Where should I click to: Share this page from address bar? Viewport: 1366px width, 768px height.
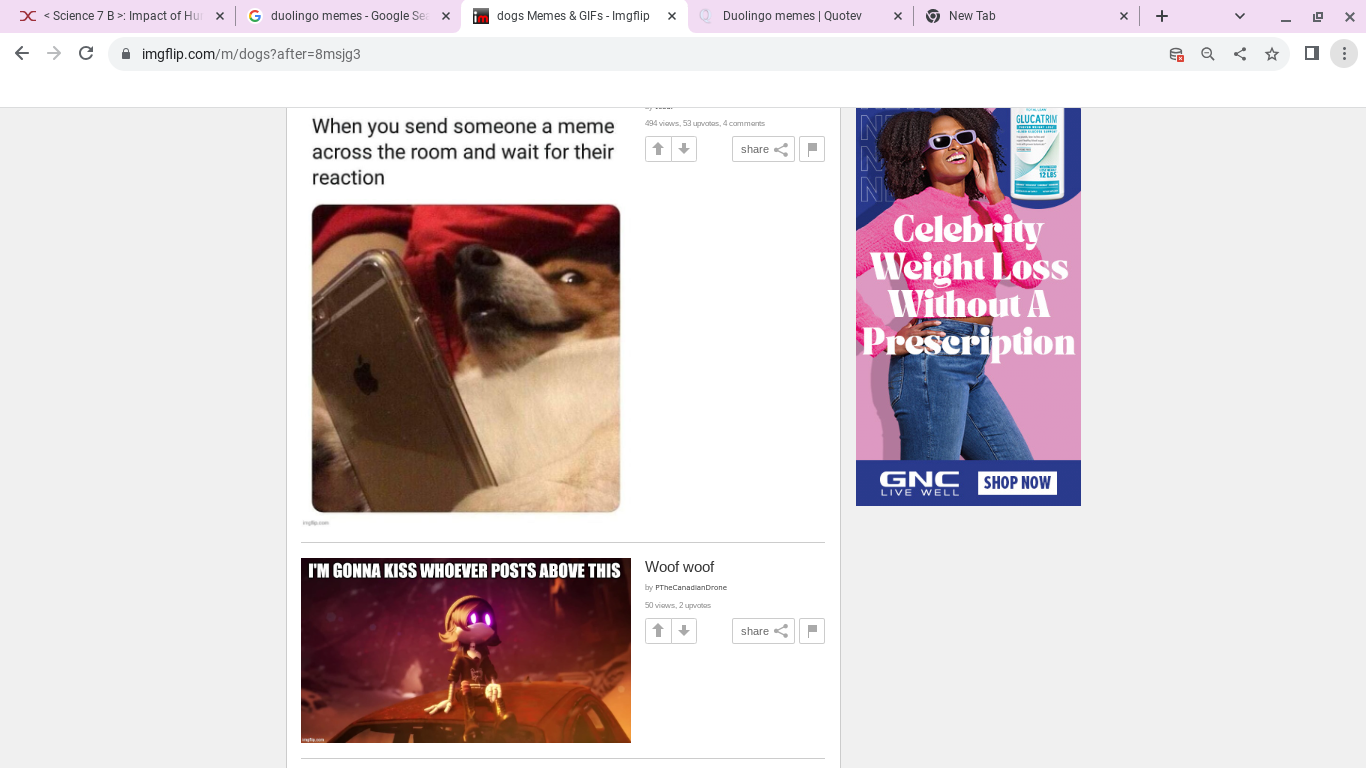point(1240,54)
